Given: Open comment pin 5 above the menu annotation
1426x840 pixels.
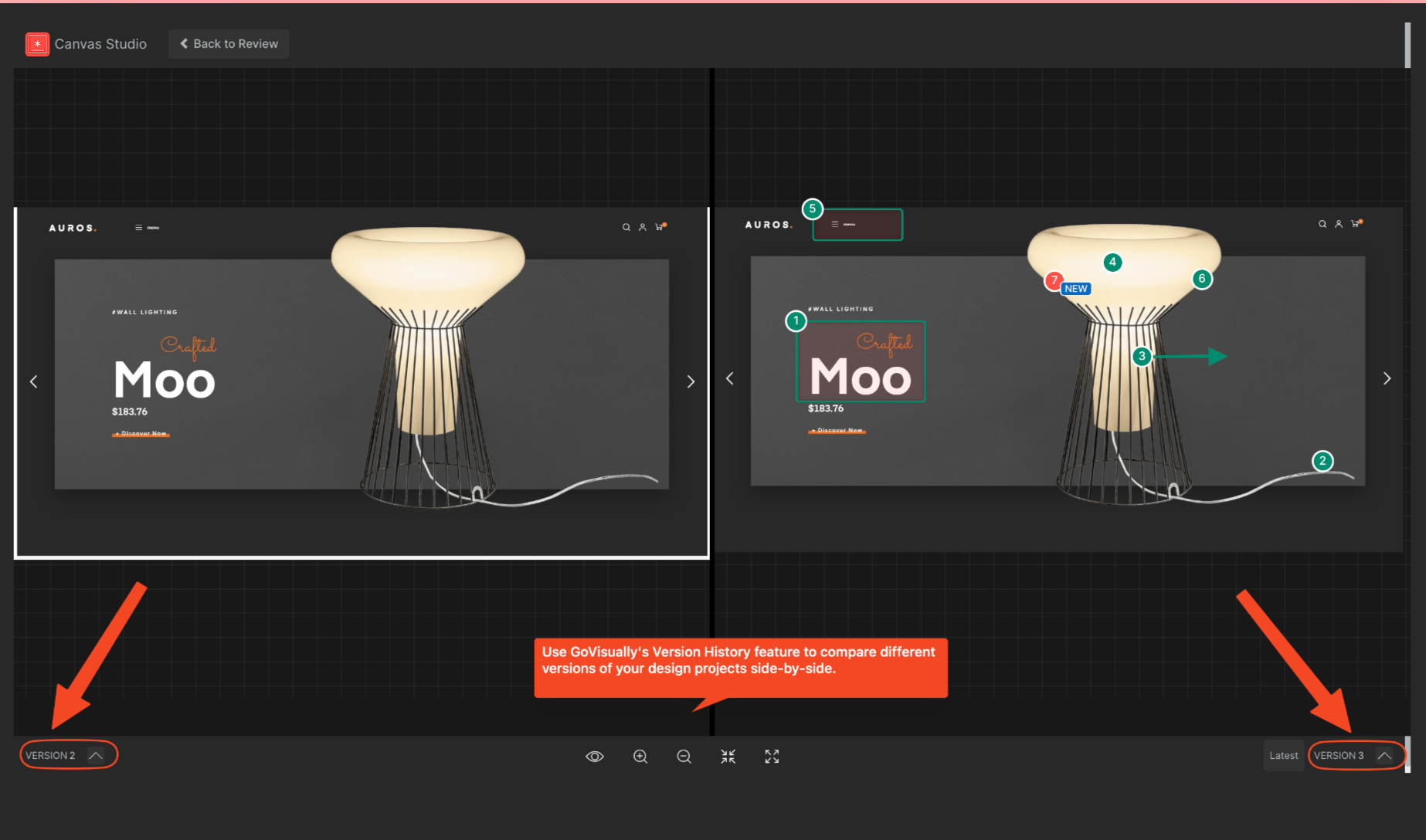Looking at the screenshot, I should (x=813, y=208).
